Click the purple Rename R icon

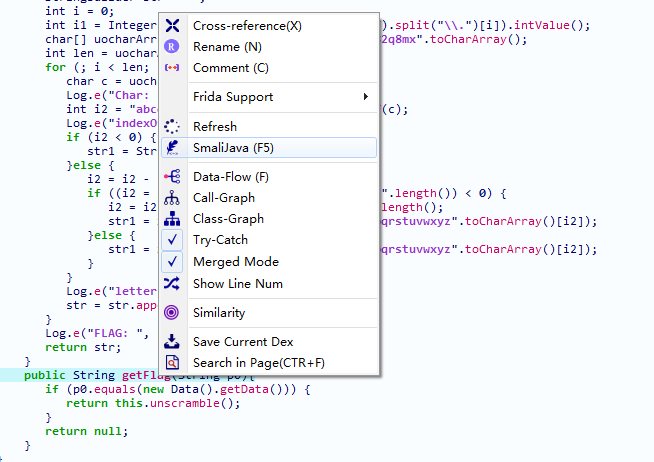(171, 46)
